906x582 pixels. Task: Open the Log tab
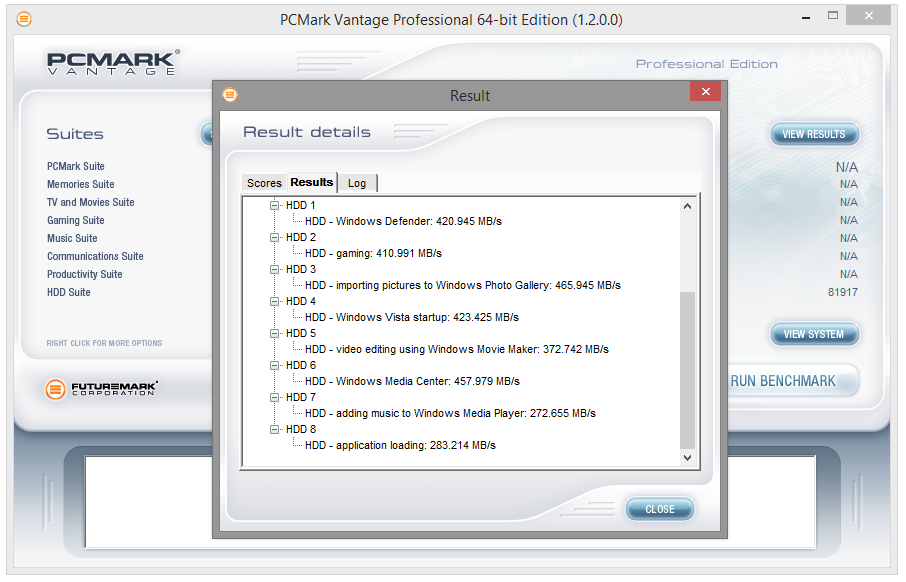click(357, 183)
